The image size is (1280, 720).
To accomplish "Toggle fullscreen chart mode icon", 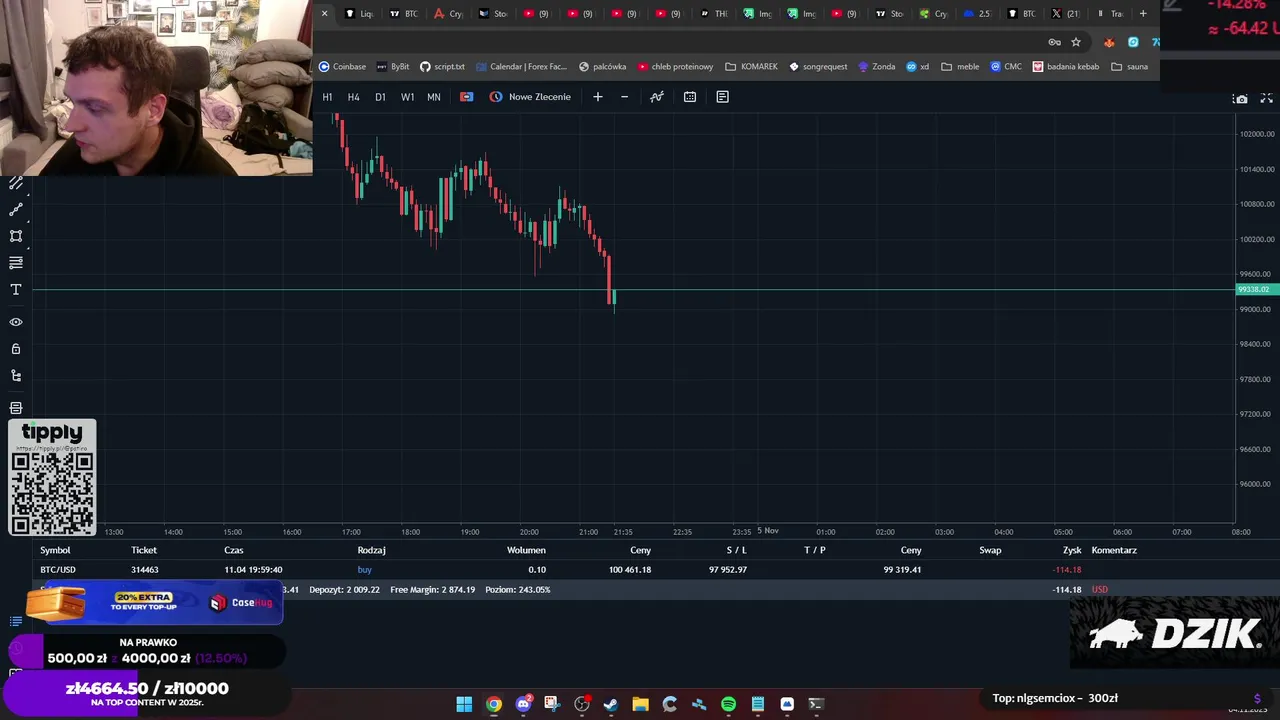I will tap(1266, 98).
